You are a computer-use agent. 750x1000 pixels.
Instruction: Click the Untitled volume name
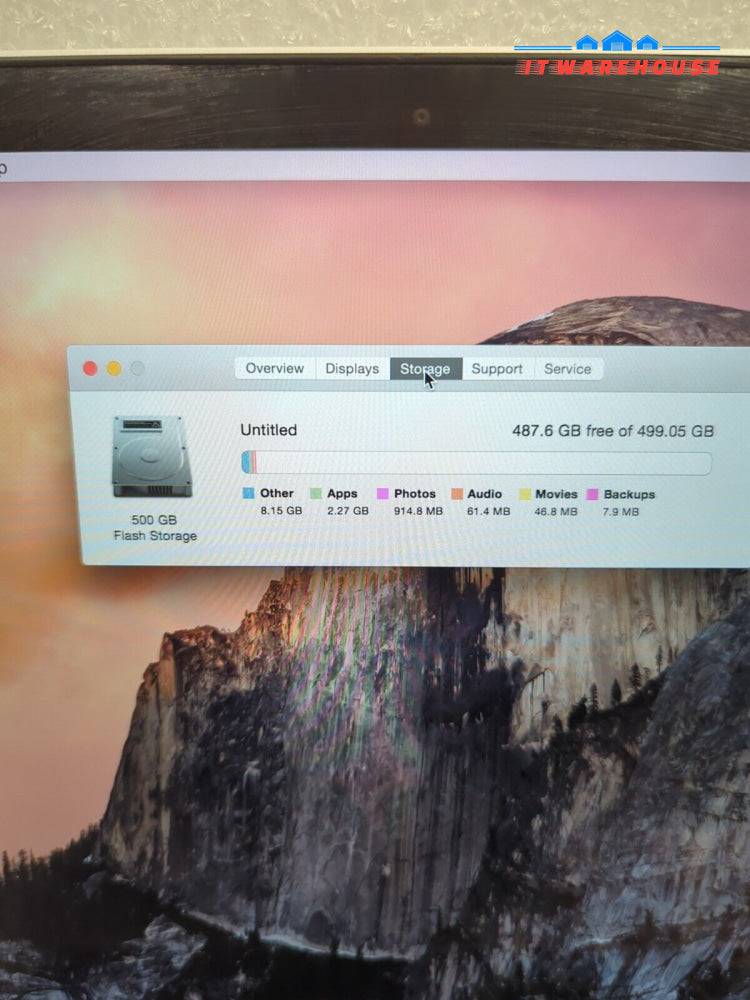(268, 430)
